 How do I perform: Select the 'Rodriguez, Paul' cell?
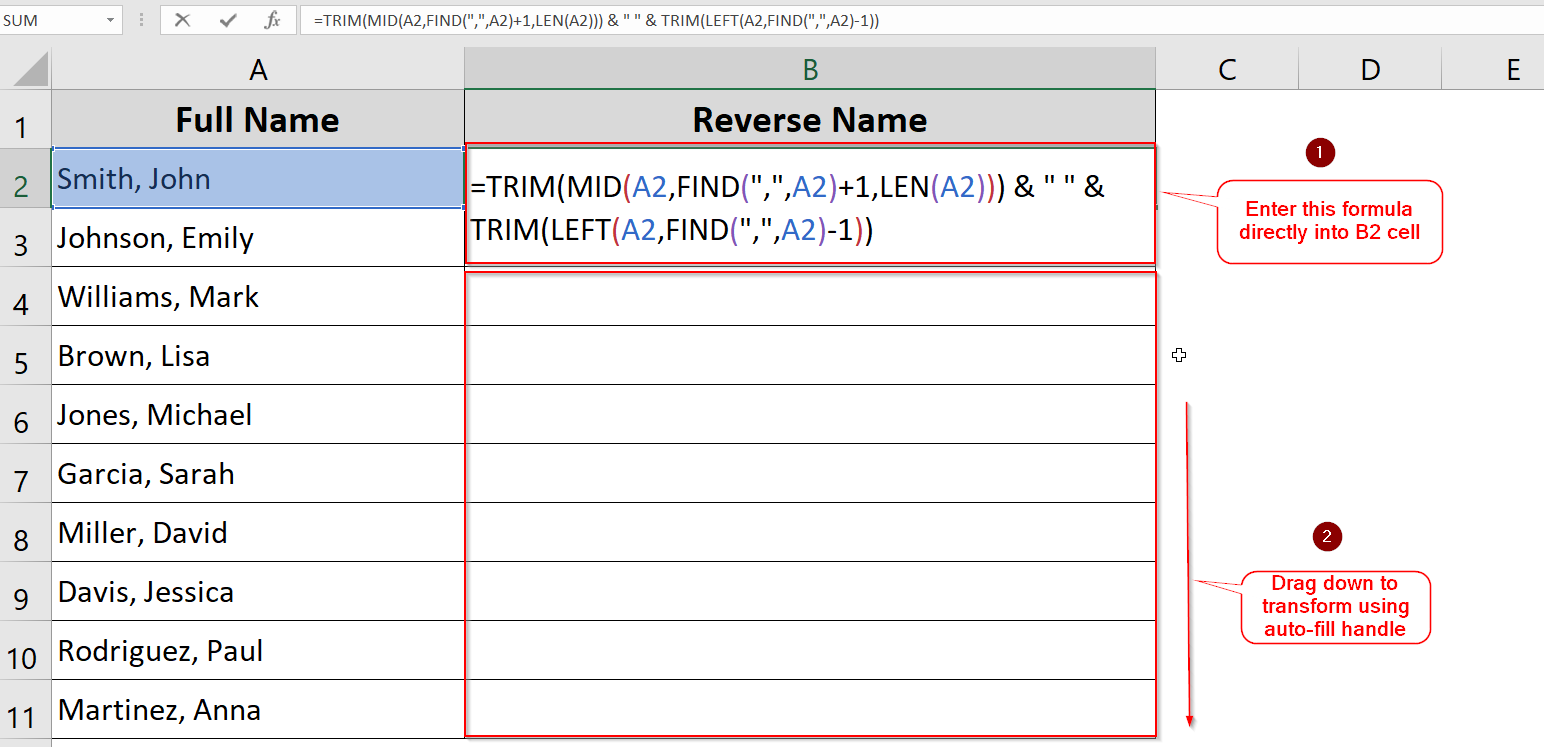(258, 650)
